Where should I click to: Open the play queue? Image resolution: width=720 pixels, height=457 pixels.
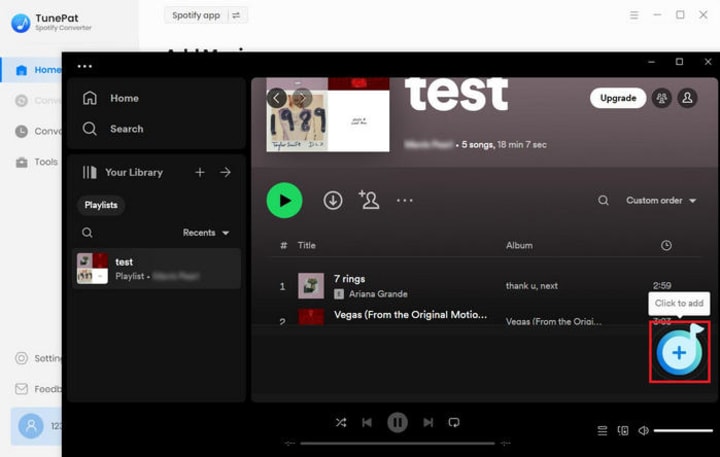(602, 430)
